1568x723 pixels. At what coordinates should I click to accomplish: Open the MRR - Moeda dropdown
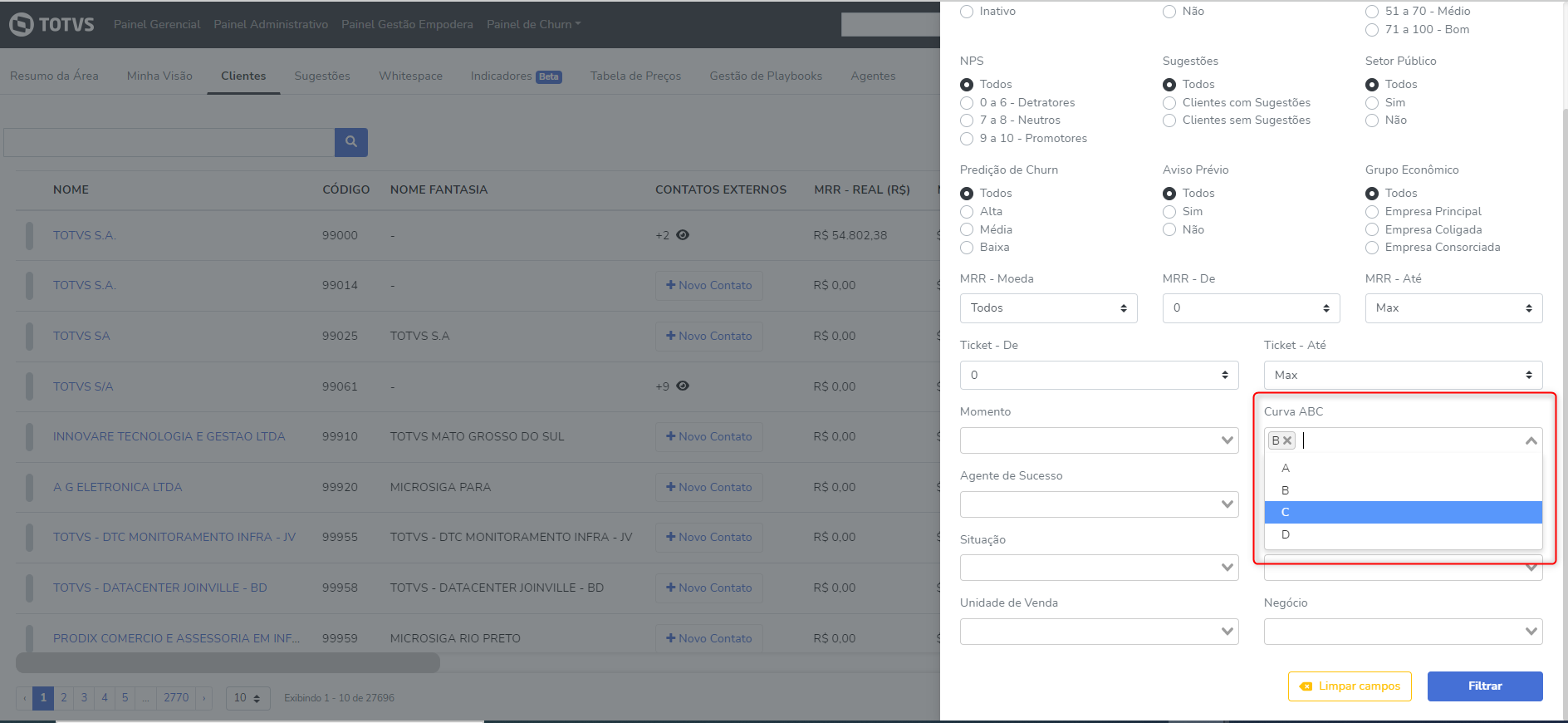pyautogui.click(x=1048, y=308)
